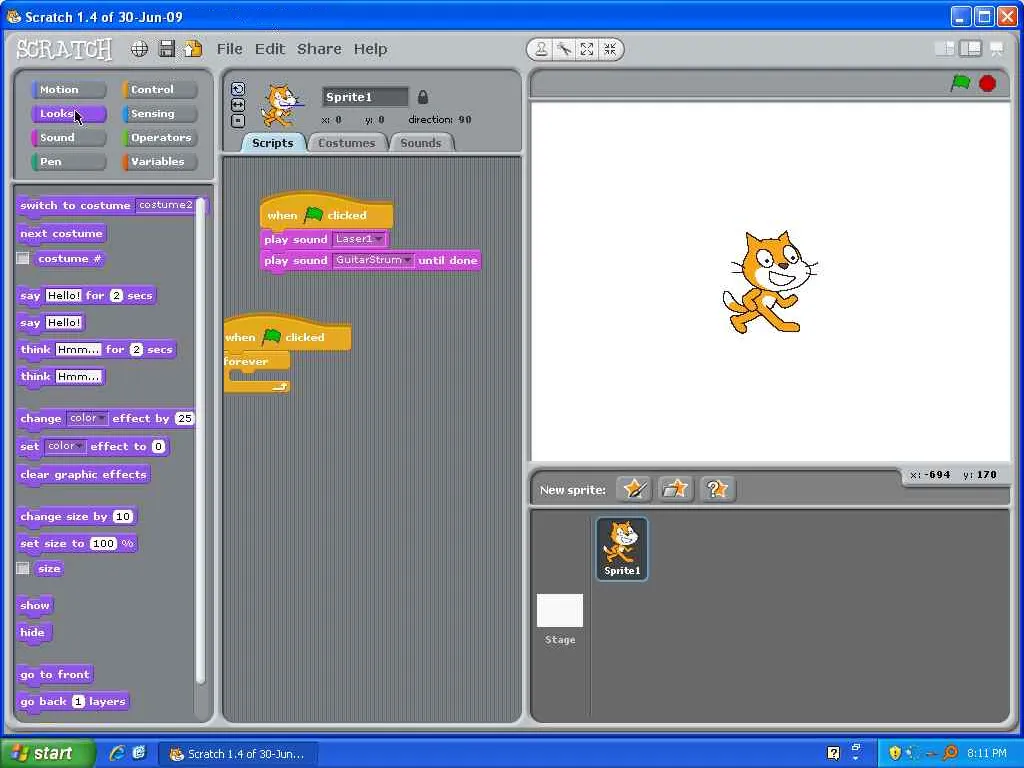Save project with the floppy disk icon
Image resolution: width=1024 pixels, height=768 pixels.
(167, 49)
